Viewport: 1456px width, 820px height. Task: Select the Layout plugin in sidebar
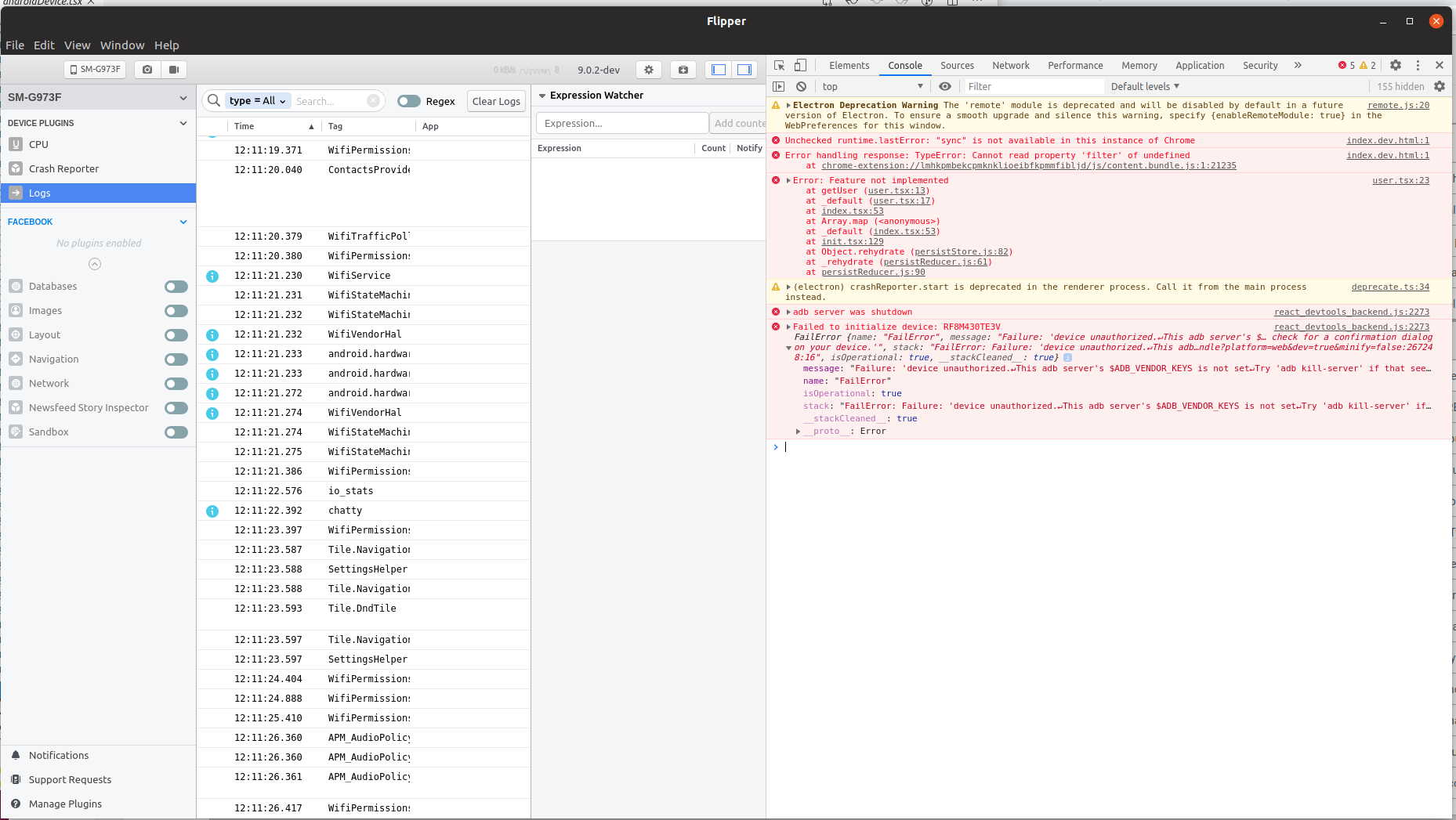click(44, 334)
